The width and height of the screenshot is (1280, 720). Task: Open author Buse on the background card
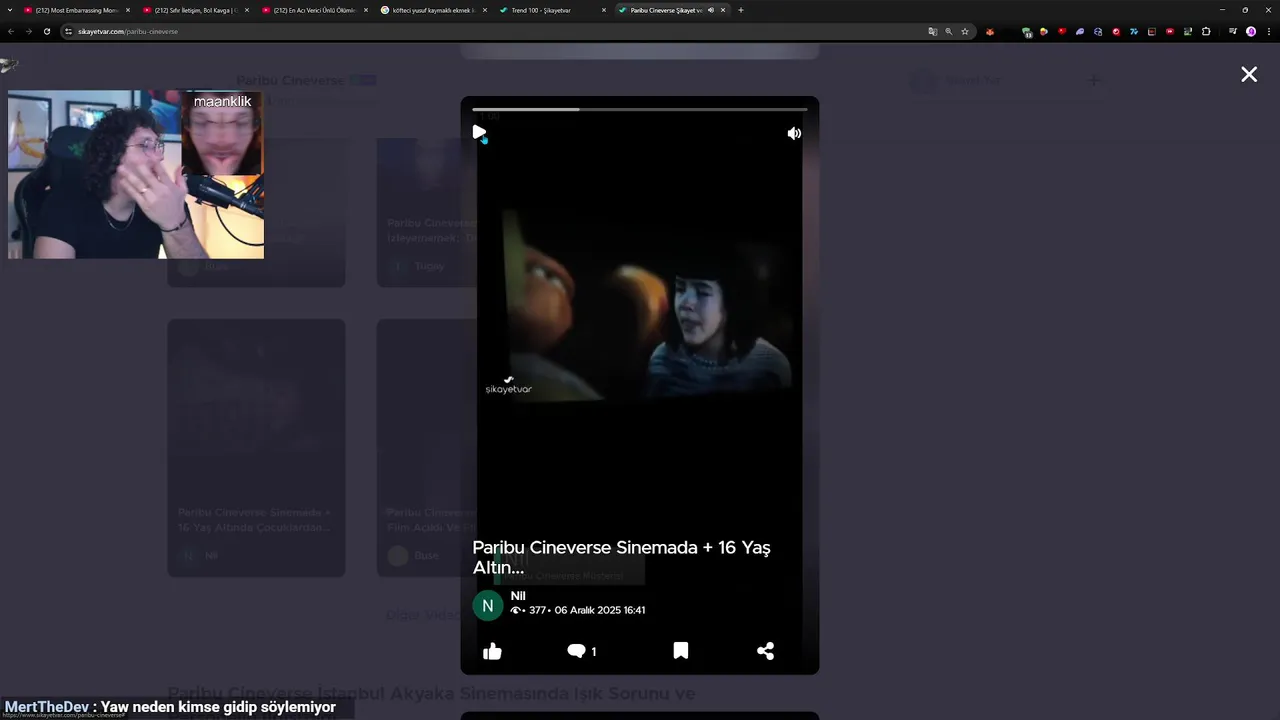(427, 555)
